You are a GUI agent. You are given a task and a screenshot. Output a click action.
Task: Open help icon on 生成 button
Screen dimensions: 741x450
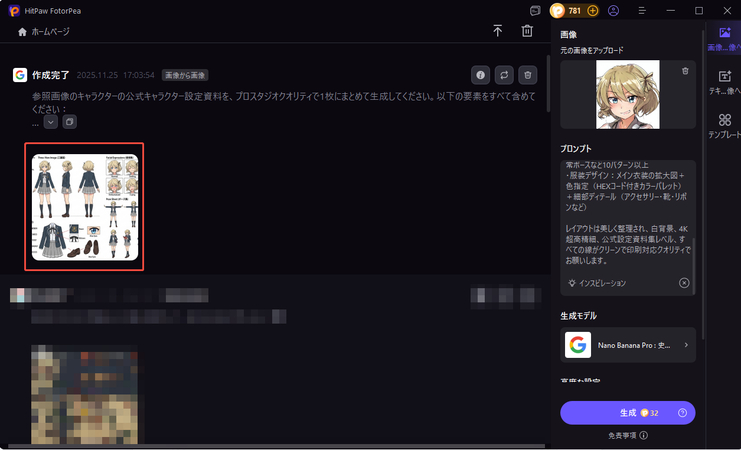point(682,413)
